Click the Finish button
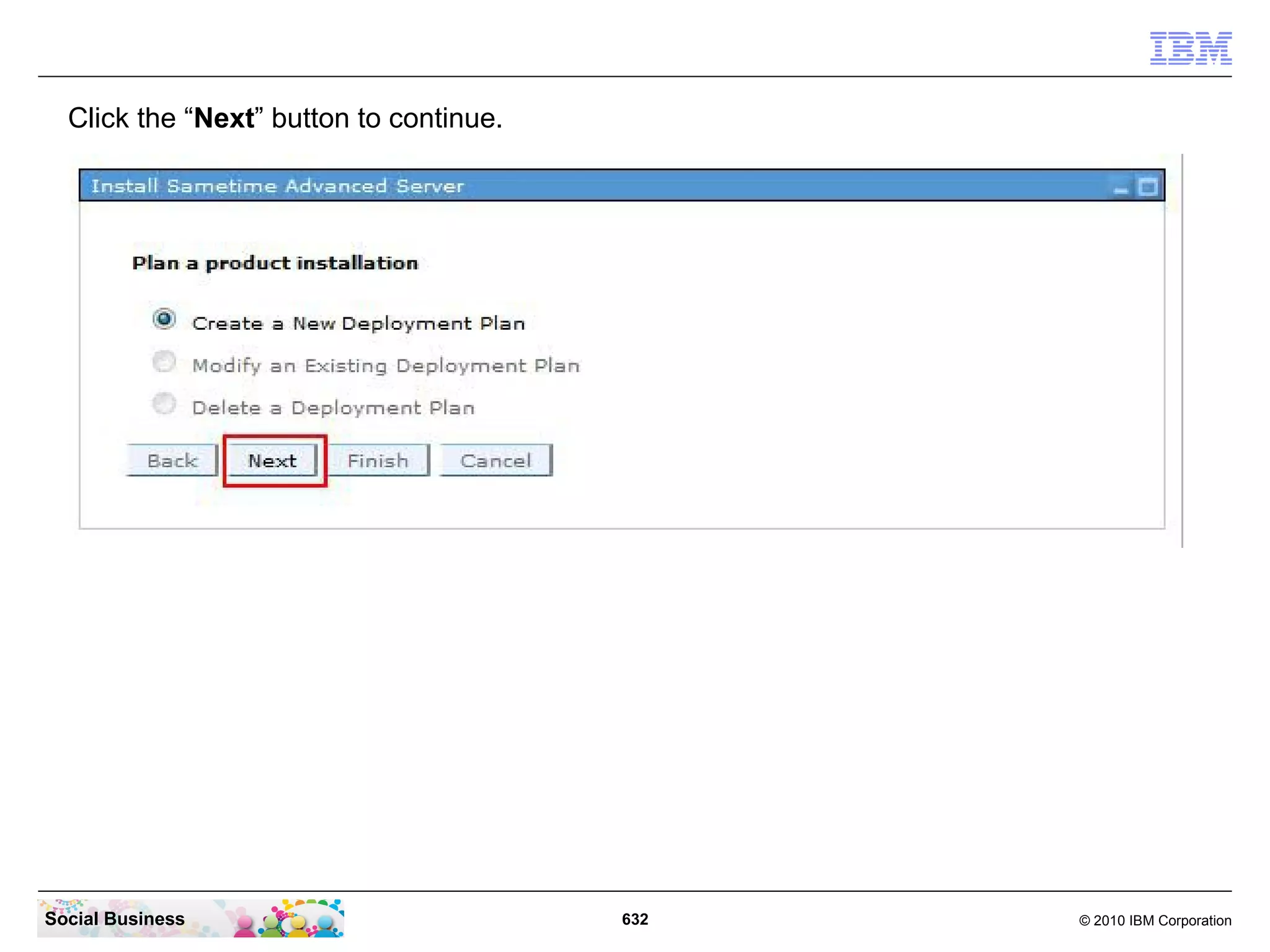The image size is (1270, 952). click(378, 461)
